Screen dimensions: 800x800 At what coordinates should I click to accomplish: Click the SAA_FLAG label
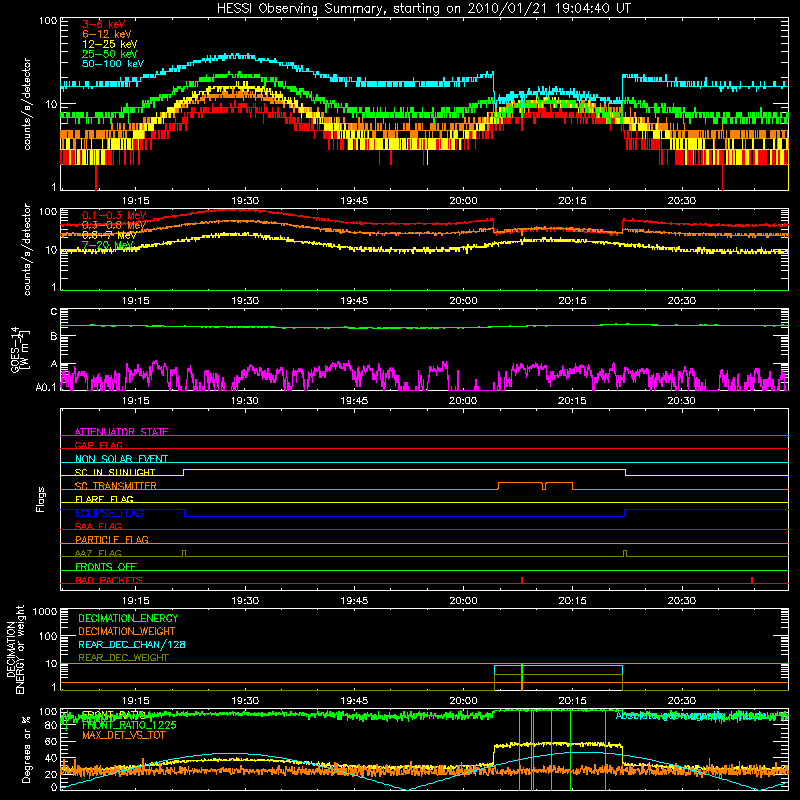pos(98,526)
